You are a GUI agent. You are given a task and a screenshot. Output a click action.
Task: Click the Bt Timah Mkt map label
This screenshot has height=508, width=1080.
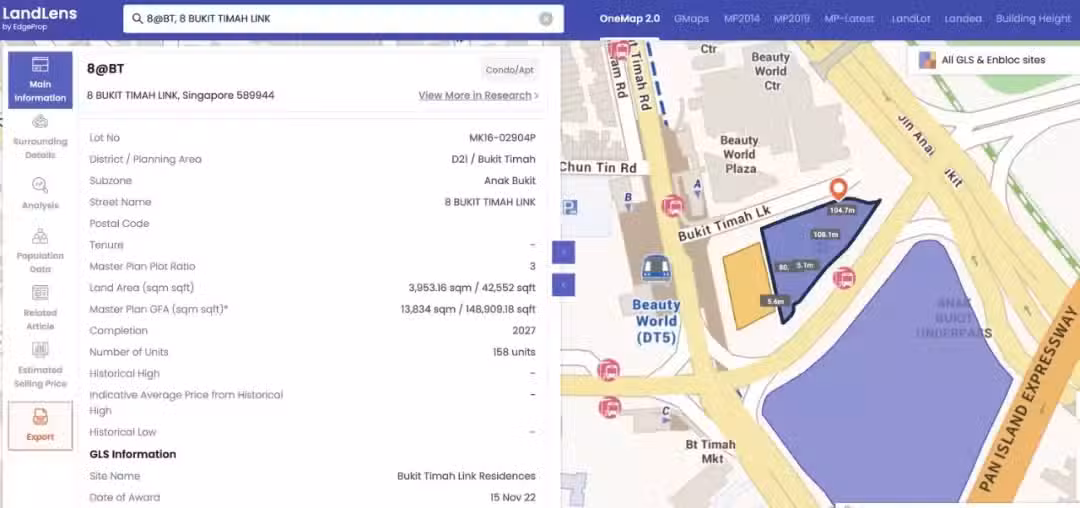pos(710,451)
